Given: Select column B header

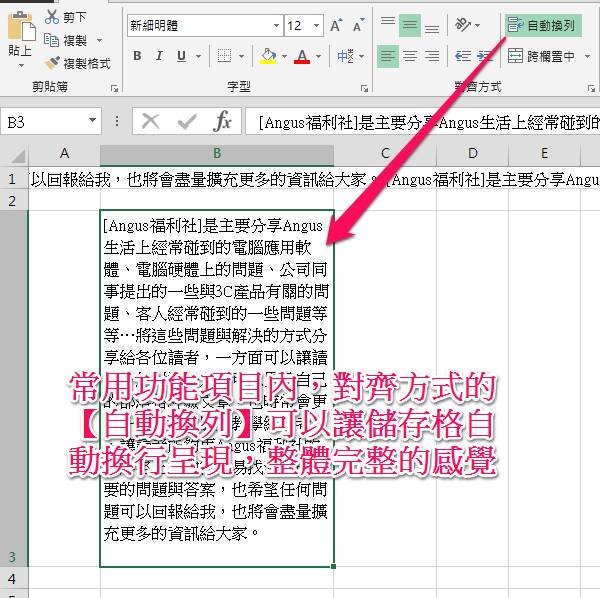Looking at the screenshot, I should tap(217, 154).
